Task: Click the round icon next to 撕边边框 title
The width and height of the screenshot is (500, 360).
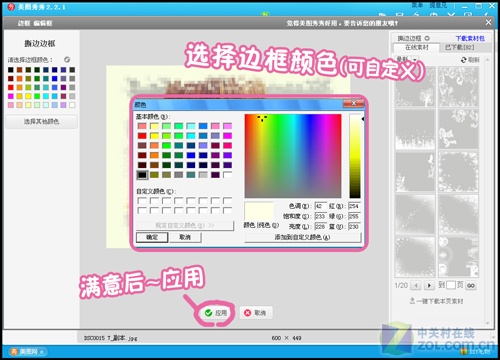Action: pyautogui.click(x=427, y=38)
